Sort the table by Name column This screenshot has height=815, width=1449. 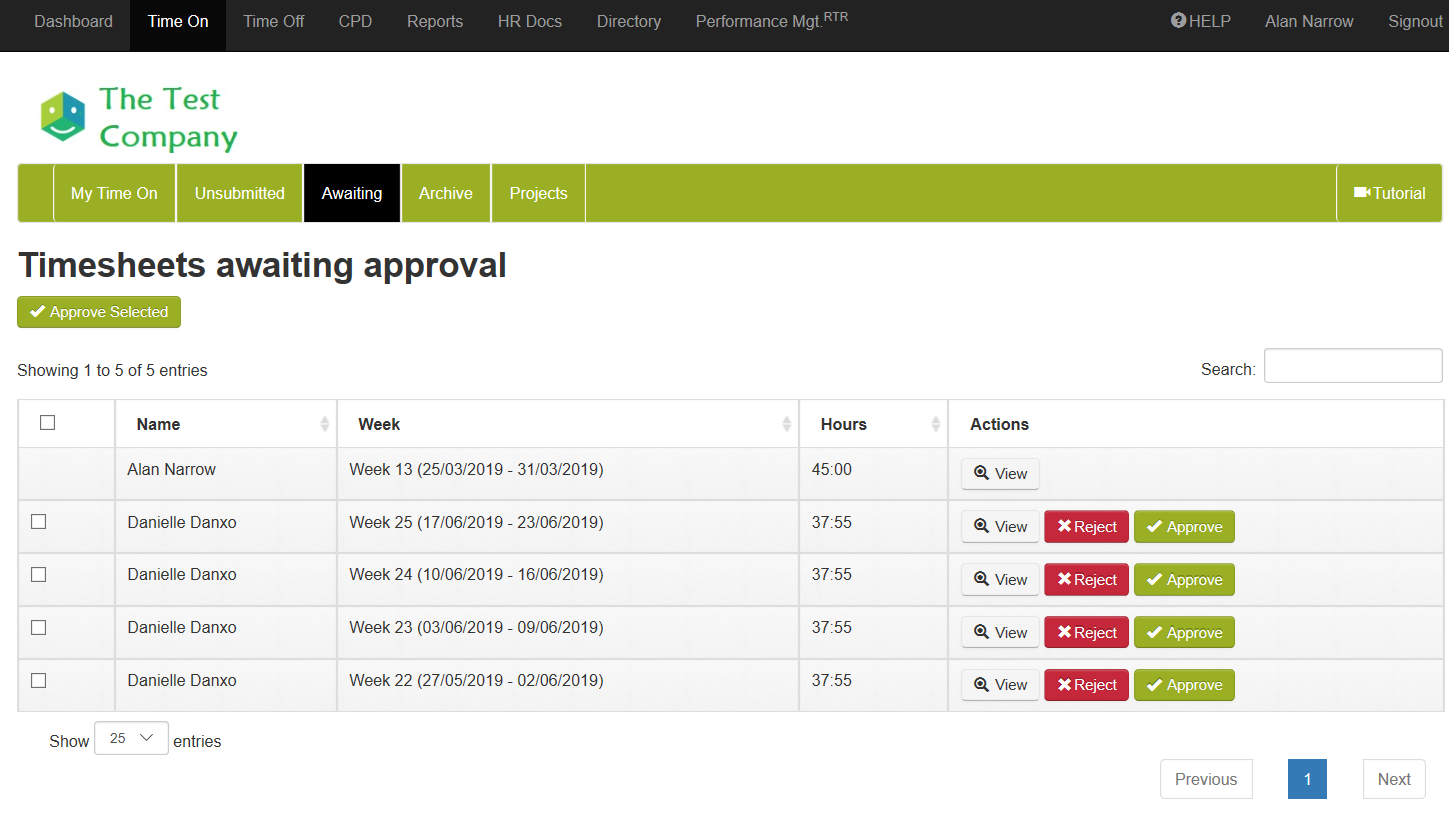point(226,424)
